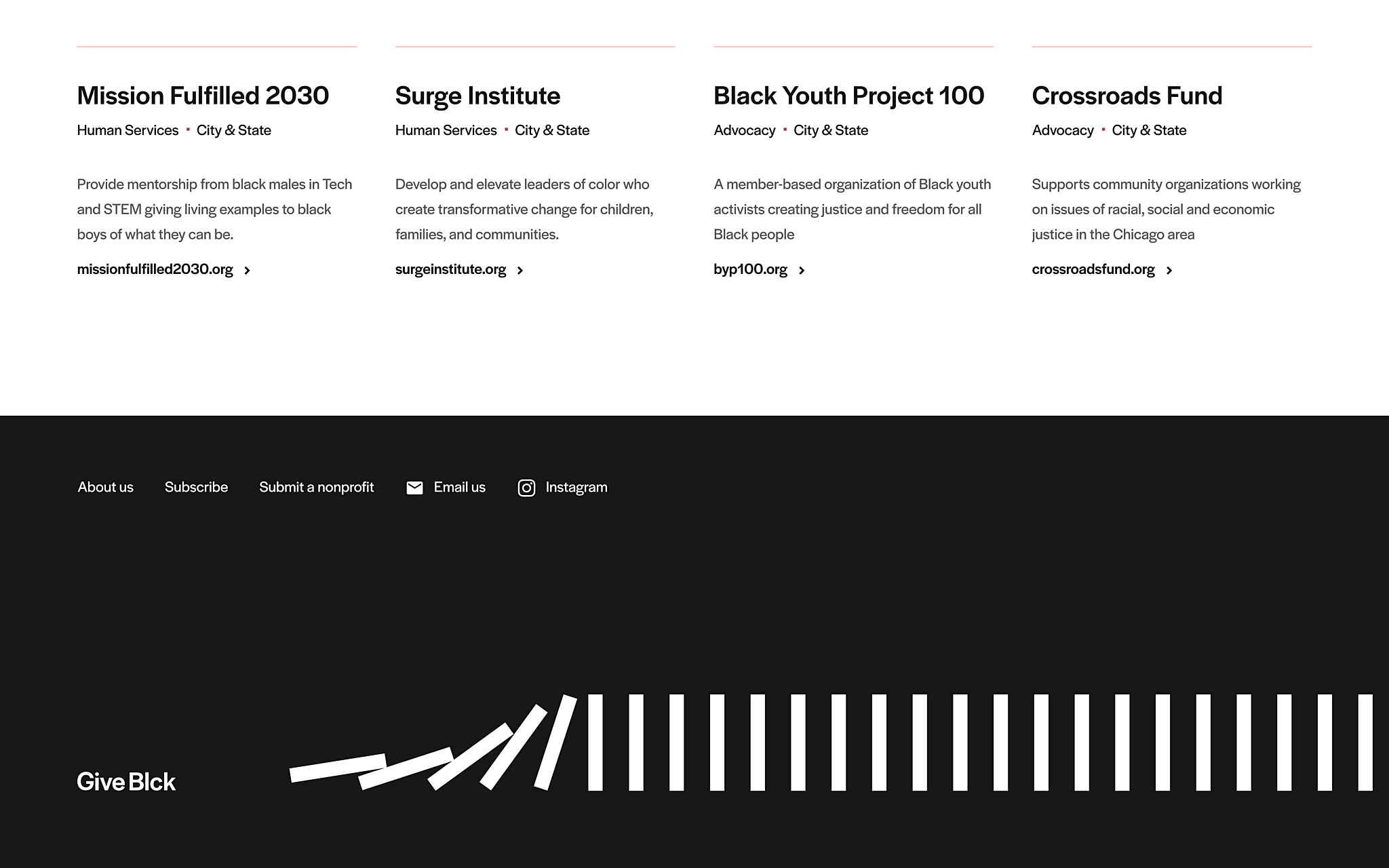
Task: Click the Mission Fulfilled 2030 heading
Action: (x=203, y=96)
